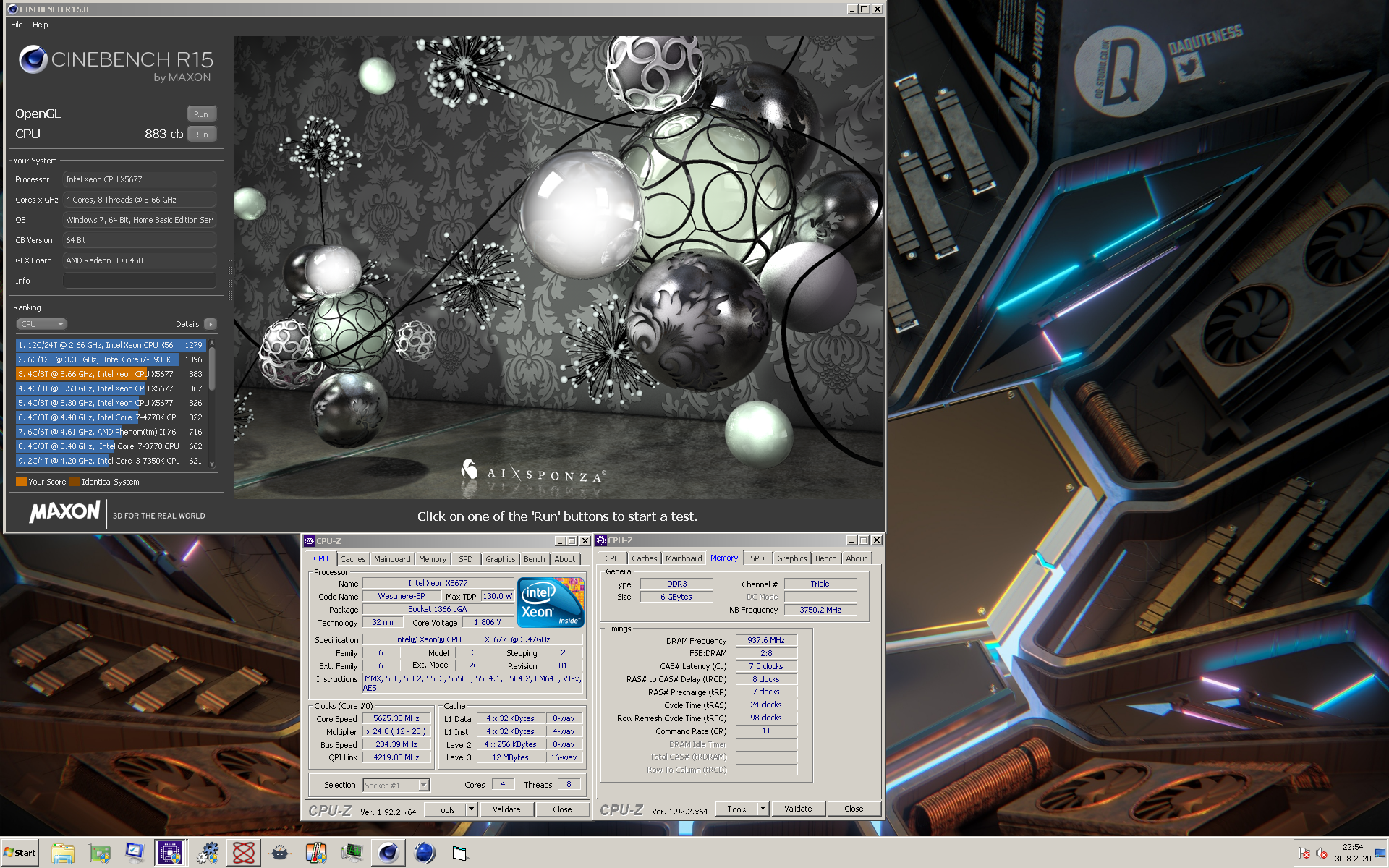Click the ranking list scroll up arrow
The height and width of the screenshot is (868, 1389).
tap(212, 342)
